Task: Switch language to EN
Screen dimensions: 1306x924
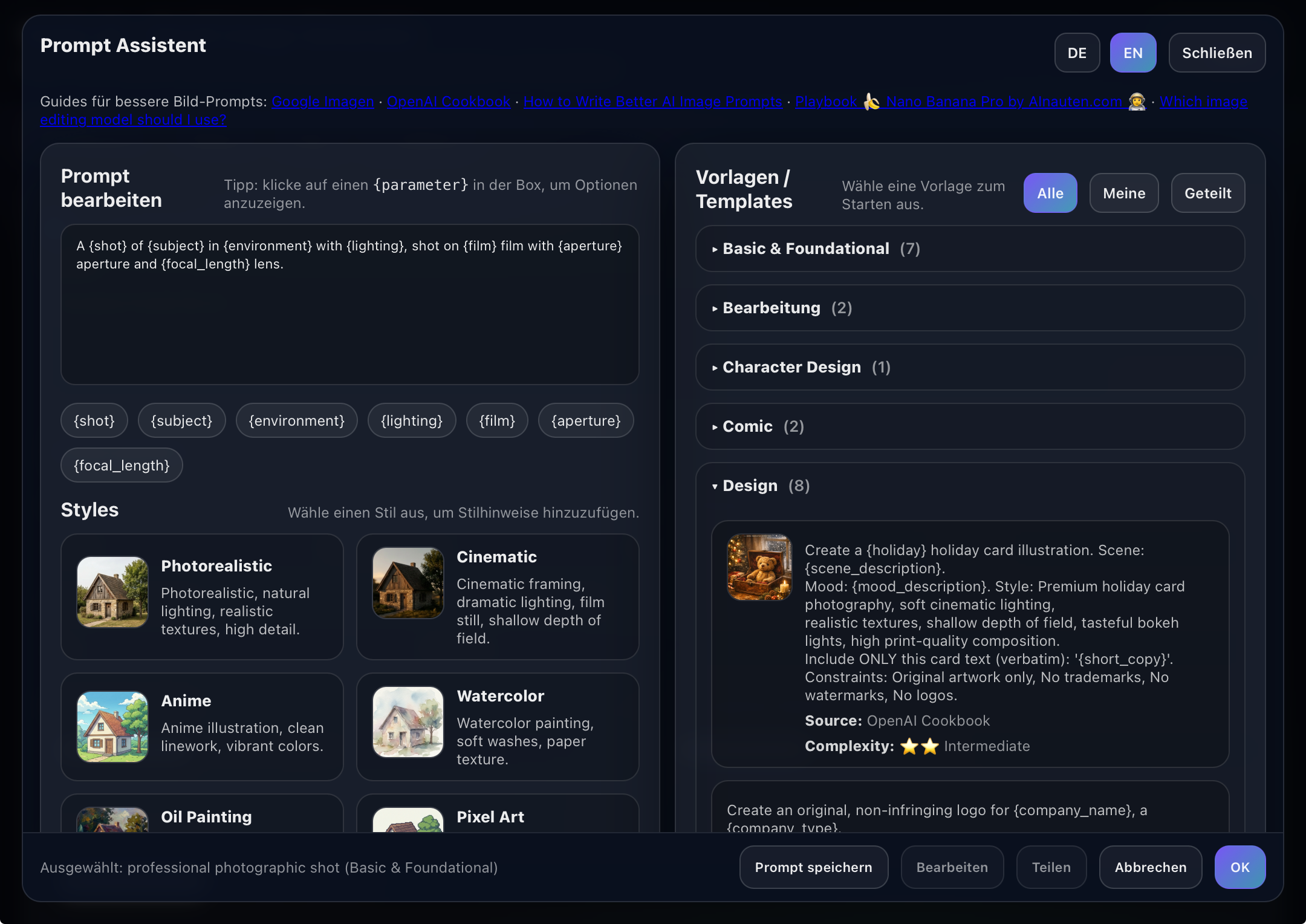Action: [1133, 53]
